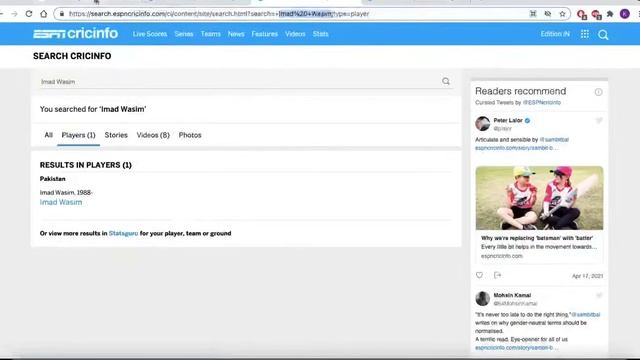The width and height of the screenshot is (640, 360).
Task: Open Peter Lalor's profile picture
Action: pos(482,123)
